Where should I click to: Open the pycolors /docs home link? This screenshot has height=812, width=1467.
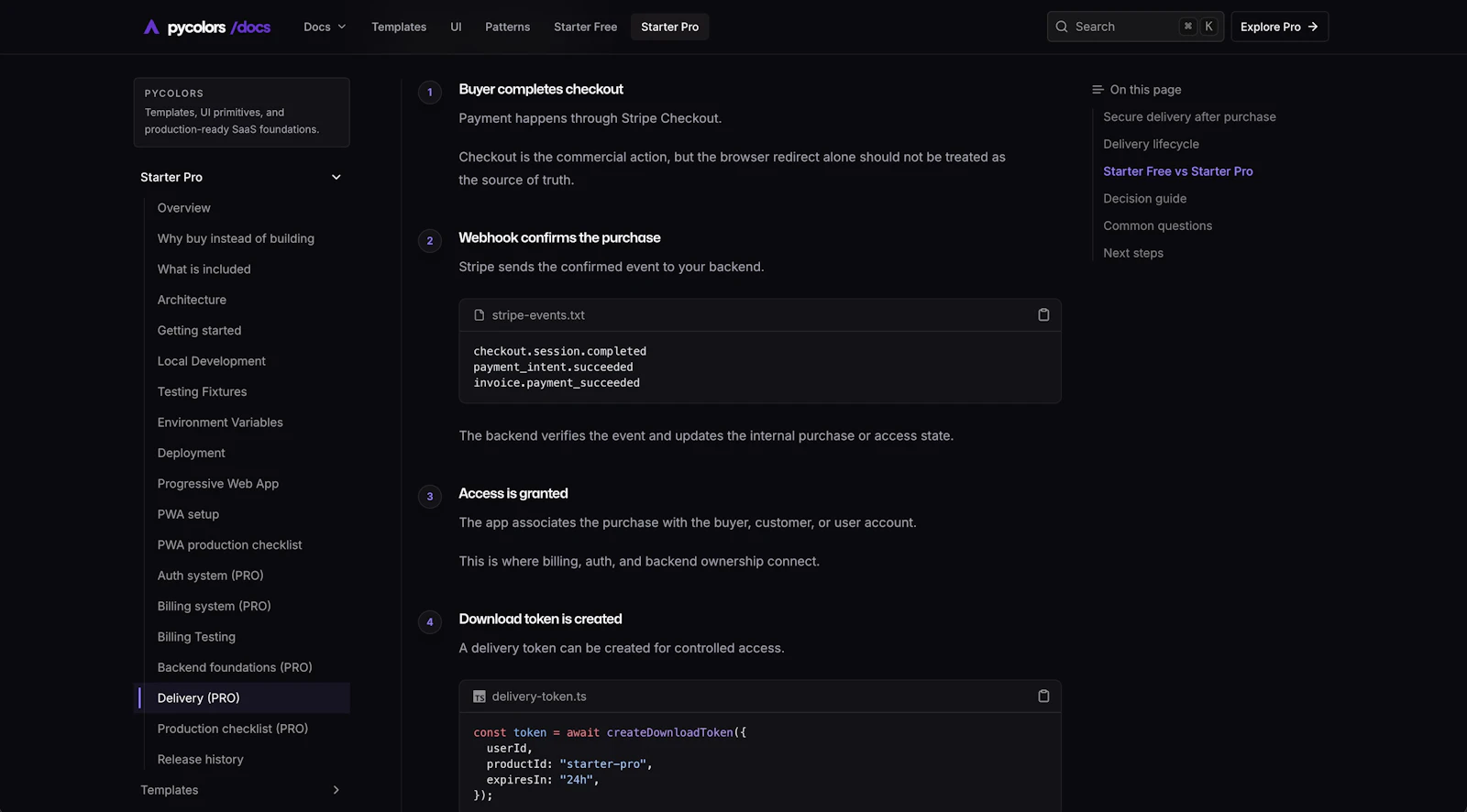207,27
